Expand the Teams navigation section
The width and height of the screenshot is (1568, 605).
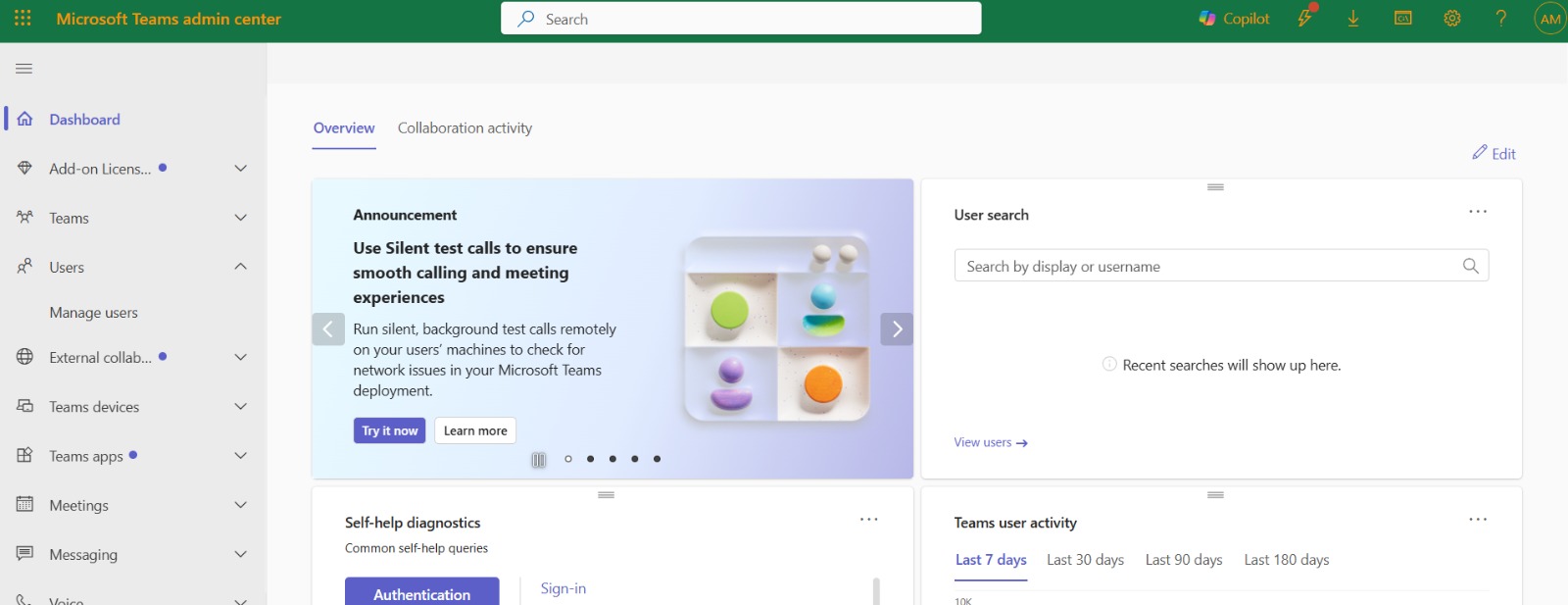240,218
